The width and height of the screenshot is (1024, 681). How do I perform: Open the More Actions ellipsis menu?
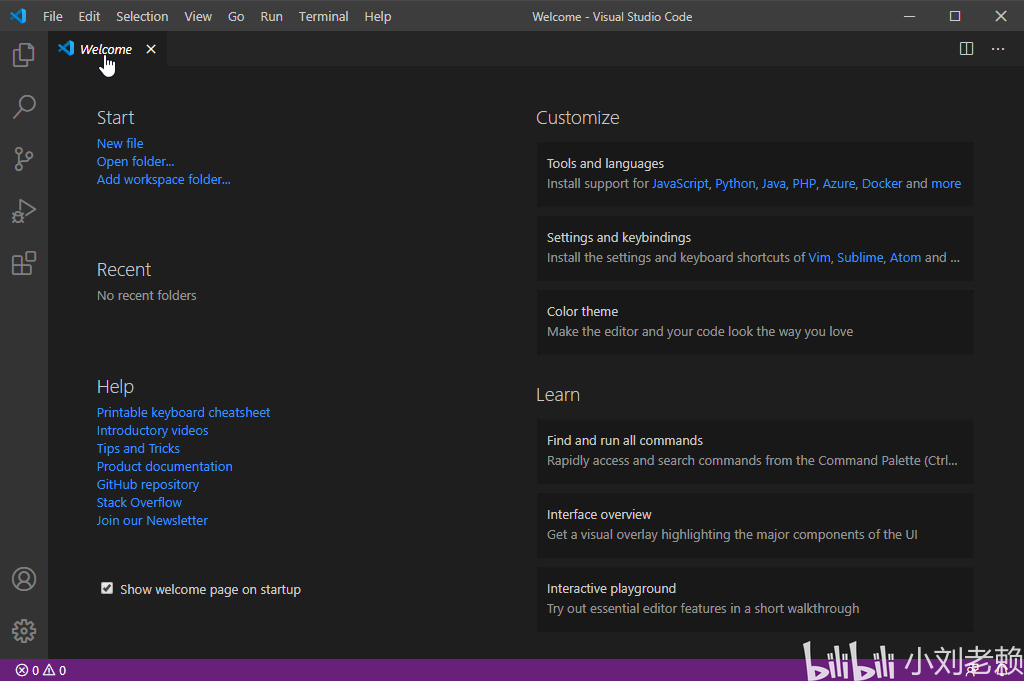point(998,49)
